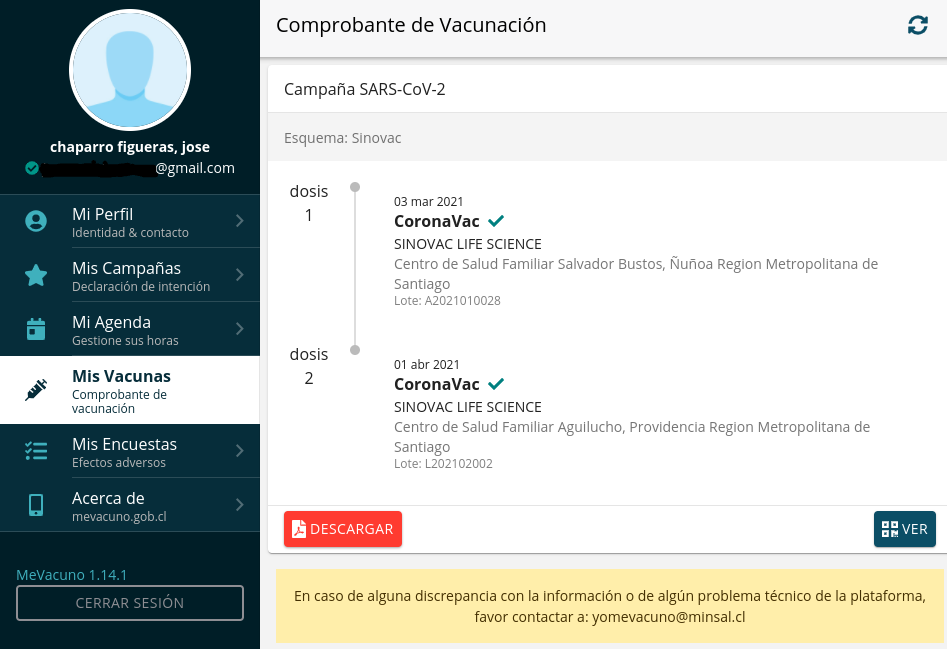
Task: Click the CERRAR SESIÓN button
Action: point(130,603)
